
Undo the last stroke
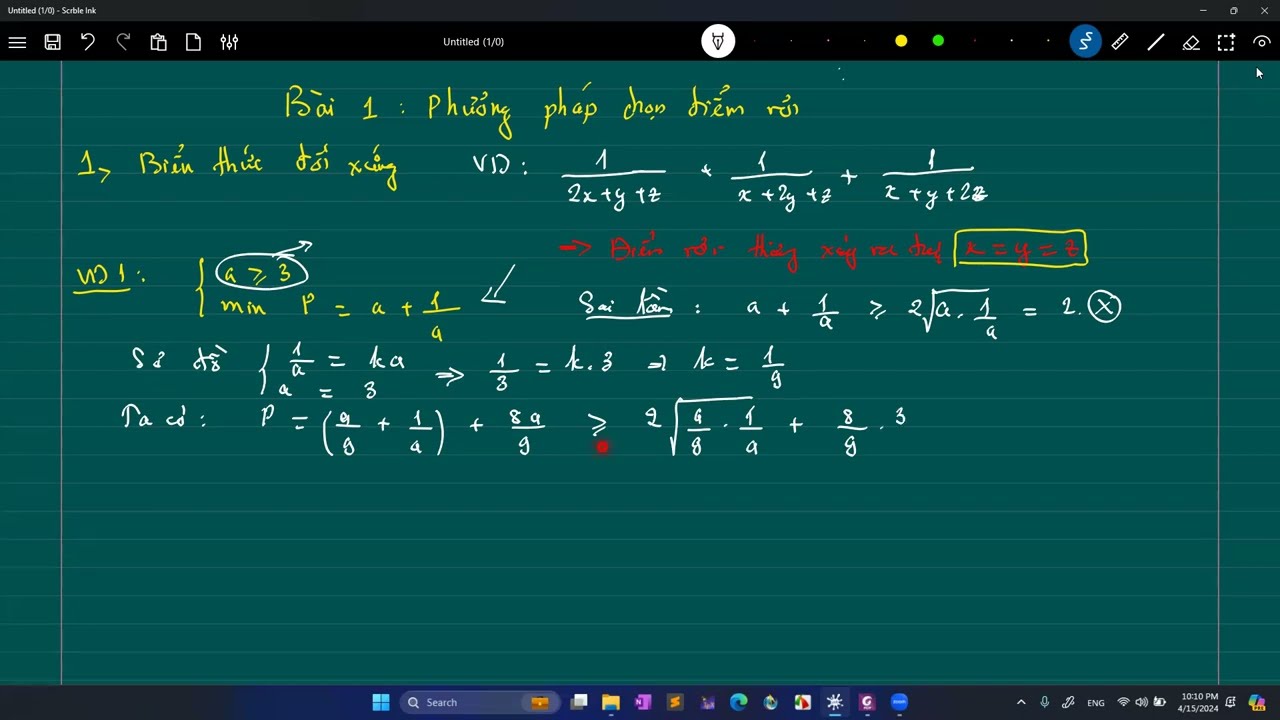coord(88,42)
